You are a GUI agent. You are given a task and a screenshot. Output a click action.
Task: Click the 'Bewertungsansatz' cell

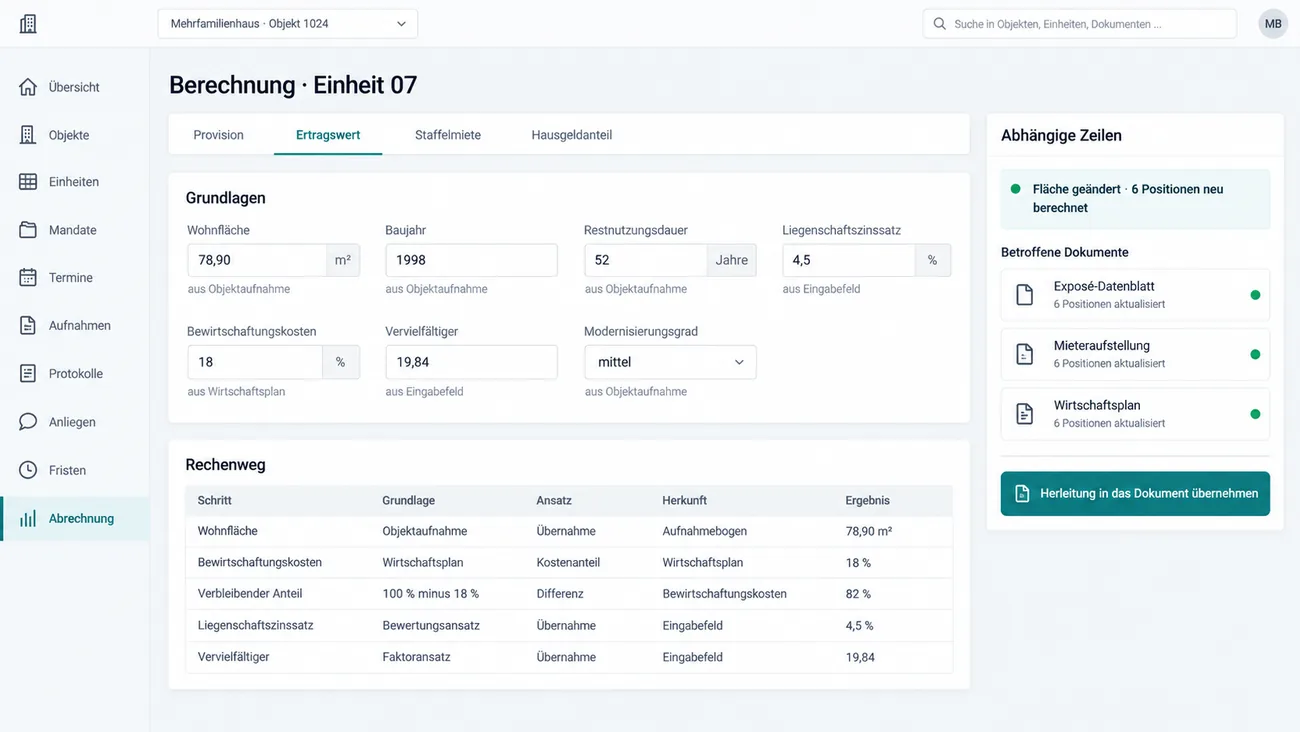(x=431, y=626)
